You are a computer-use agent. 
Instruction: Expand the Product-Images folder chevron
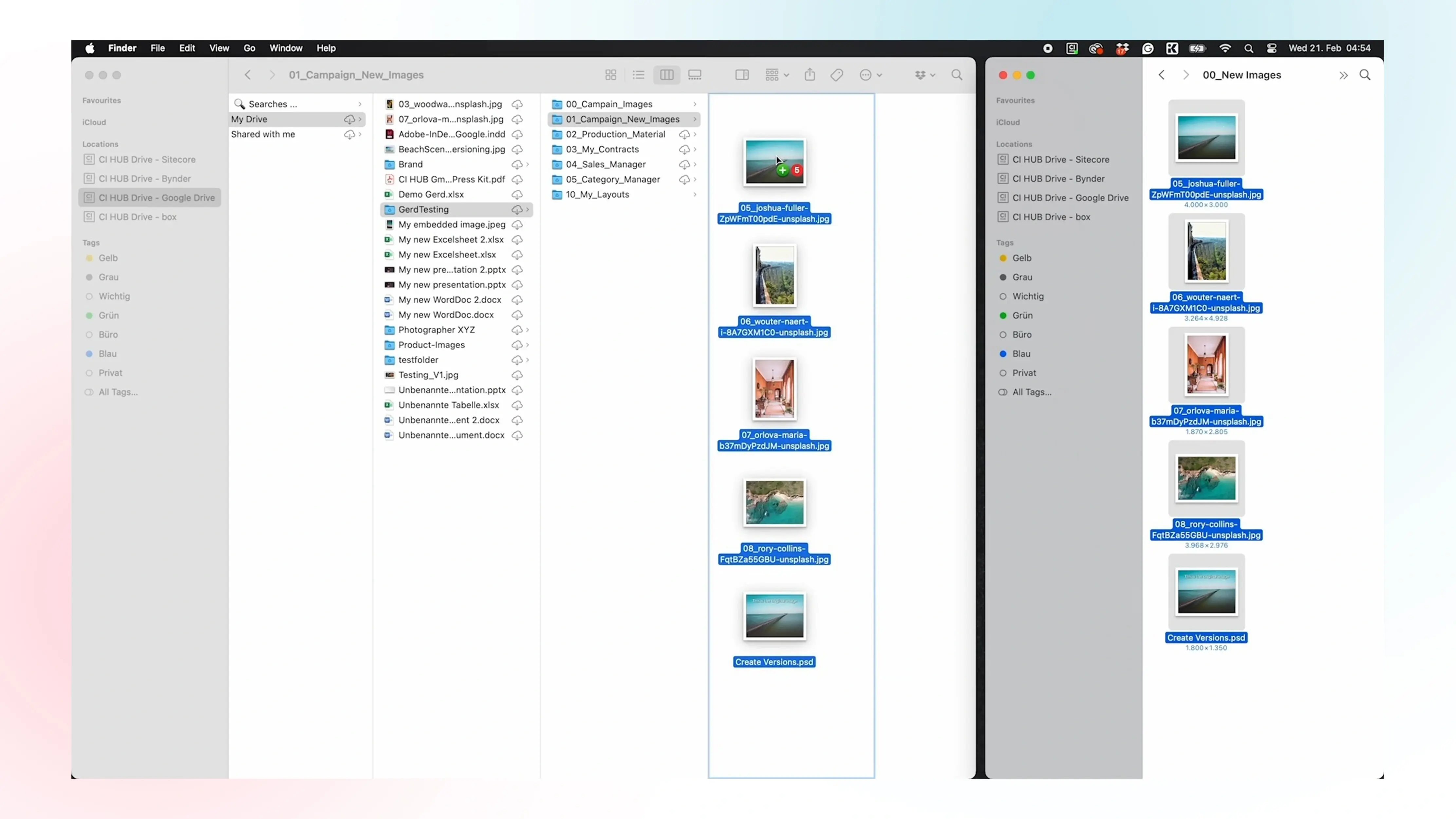(x=527, y=345)
